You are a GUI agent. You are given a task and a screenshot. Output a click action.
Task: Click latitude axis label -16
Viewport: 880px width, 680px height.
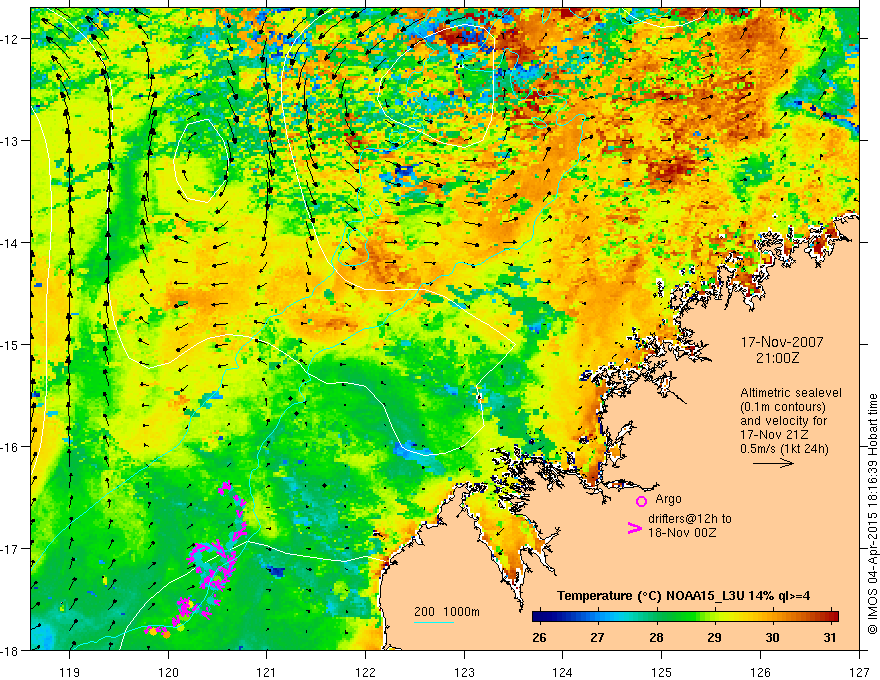point(11,447)
